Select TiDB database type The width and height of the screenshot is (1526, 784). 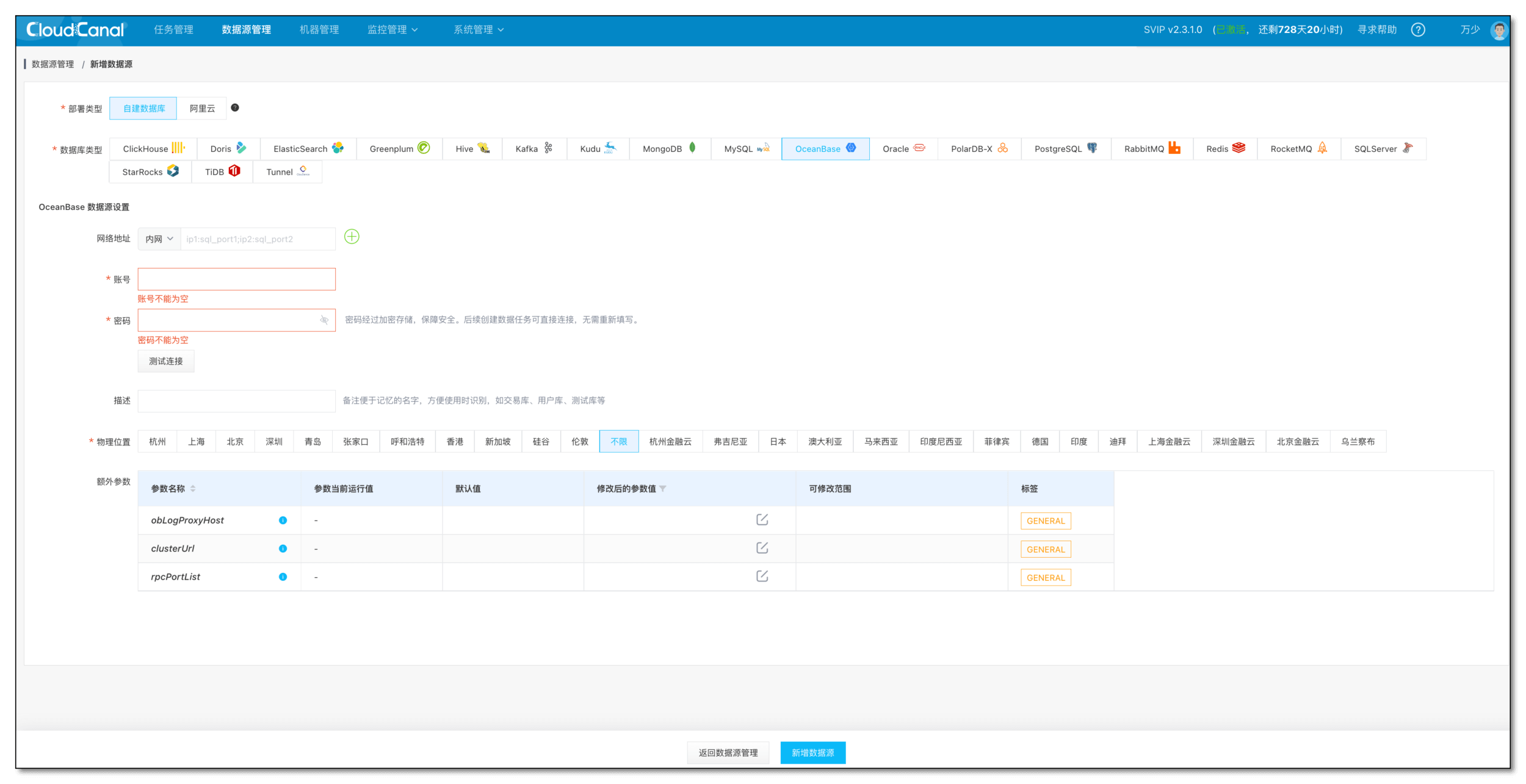(x=222, y=171)
